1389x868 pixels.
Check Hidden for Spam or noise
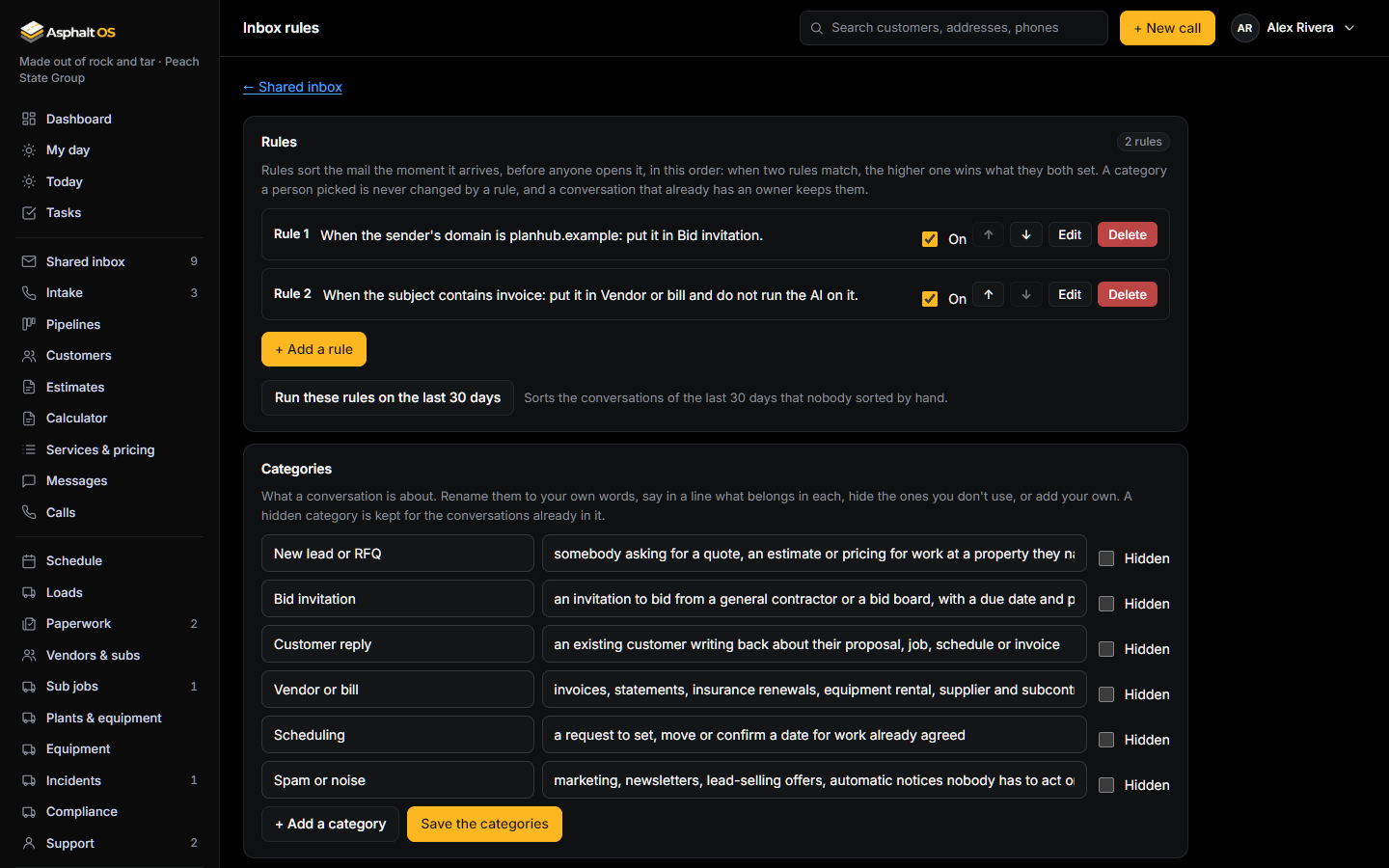[x=1106, y=785]
